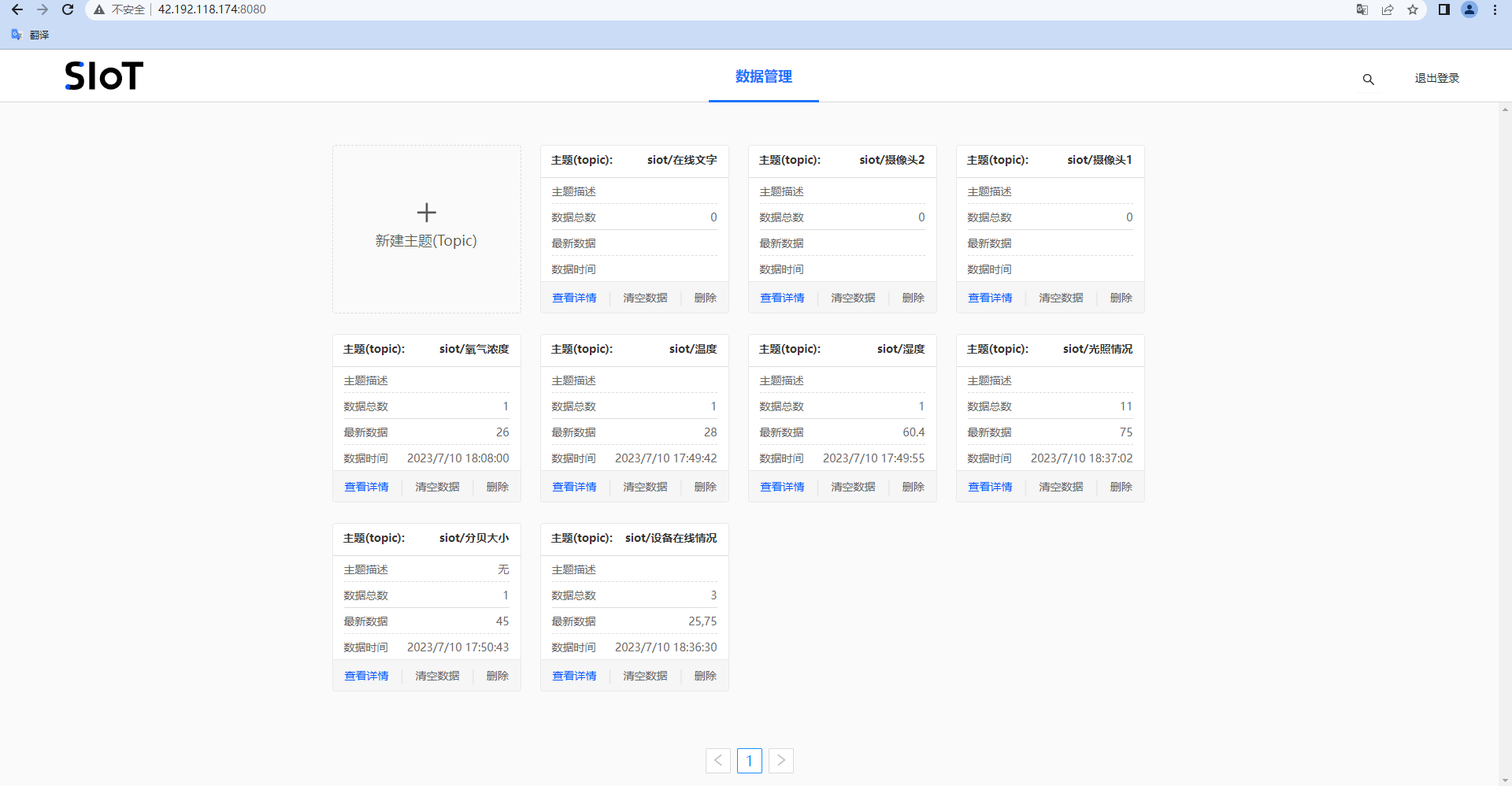Clear data of siot/湿度 topic
Viewport: 1512px width, 786px height.
click(x=853, y=487)
